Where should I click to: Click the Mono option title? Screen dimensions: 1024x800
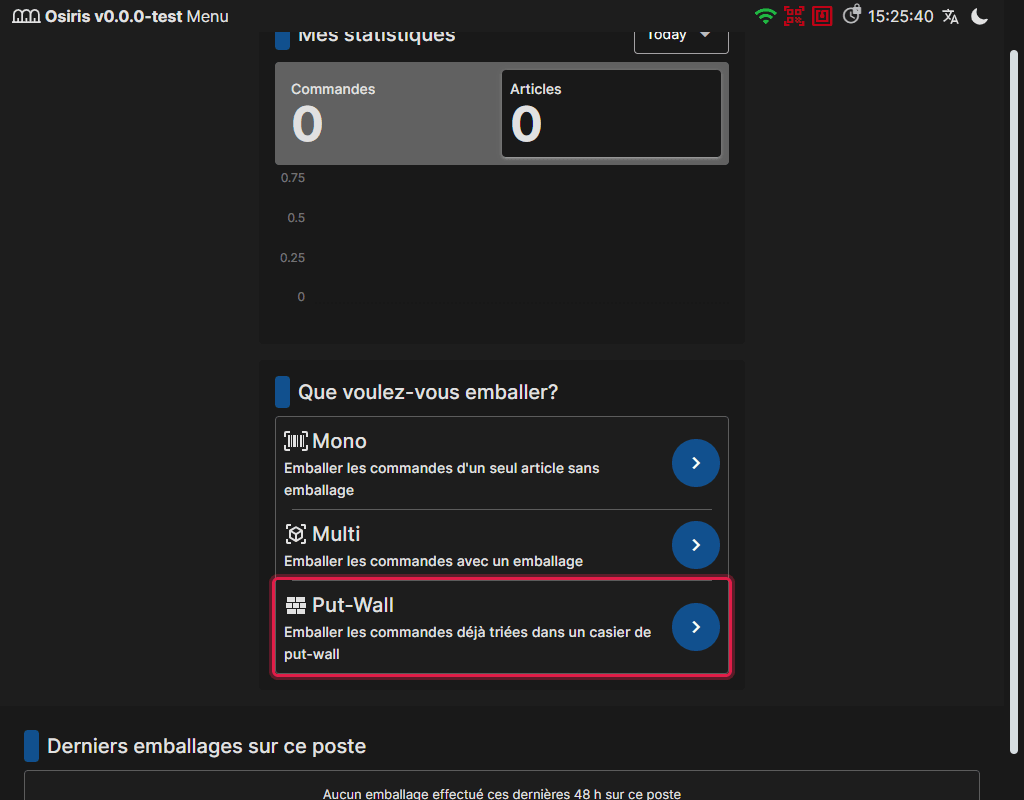(340, 441)
